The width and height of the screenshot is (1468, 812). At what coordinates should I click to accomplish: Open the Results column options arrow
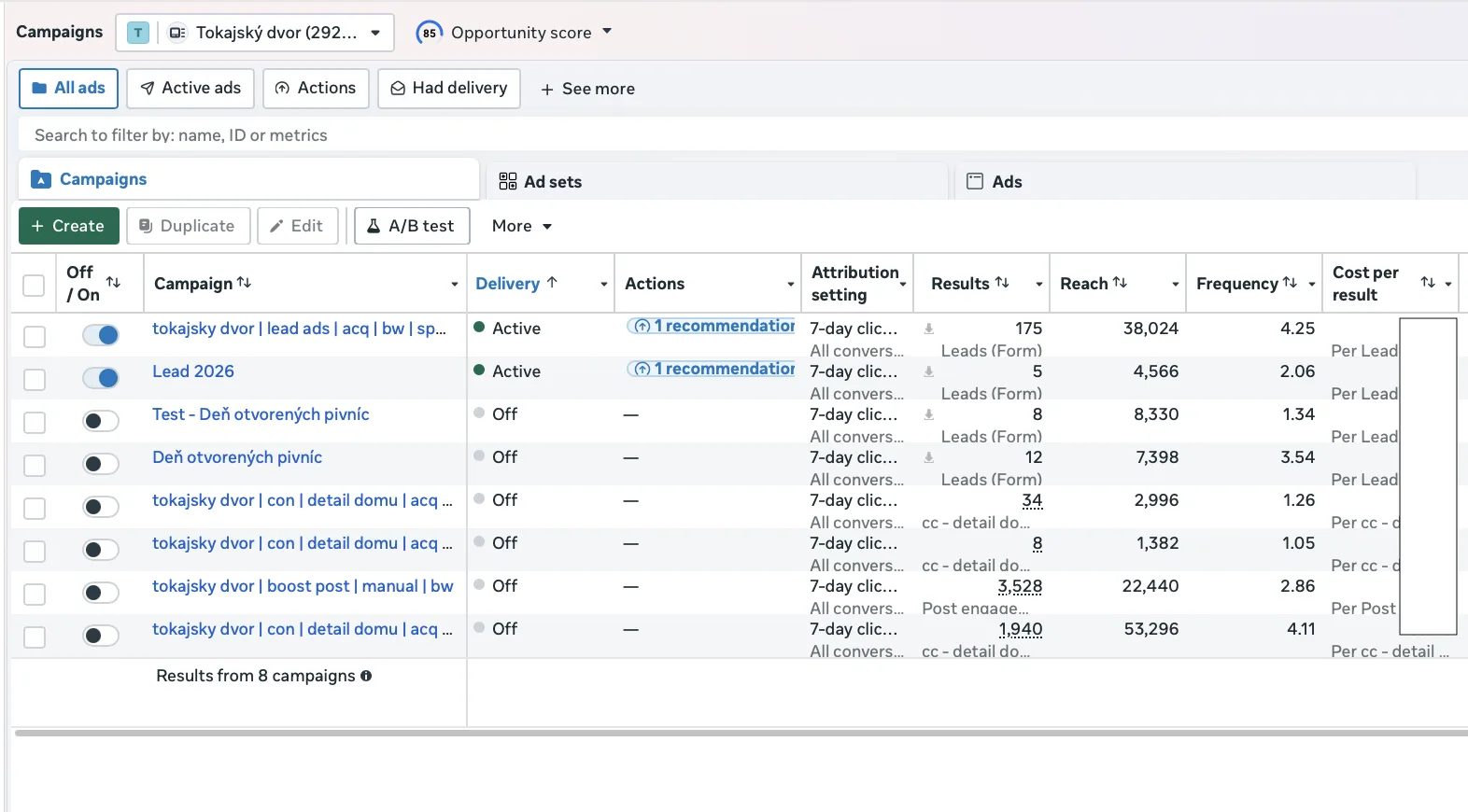coord(1039,285)
